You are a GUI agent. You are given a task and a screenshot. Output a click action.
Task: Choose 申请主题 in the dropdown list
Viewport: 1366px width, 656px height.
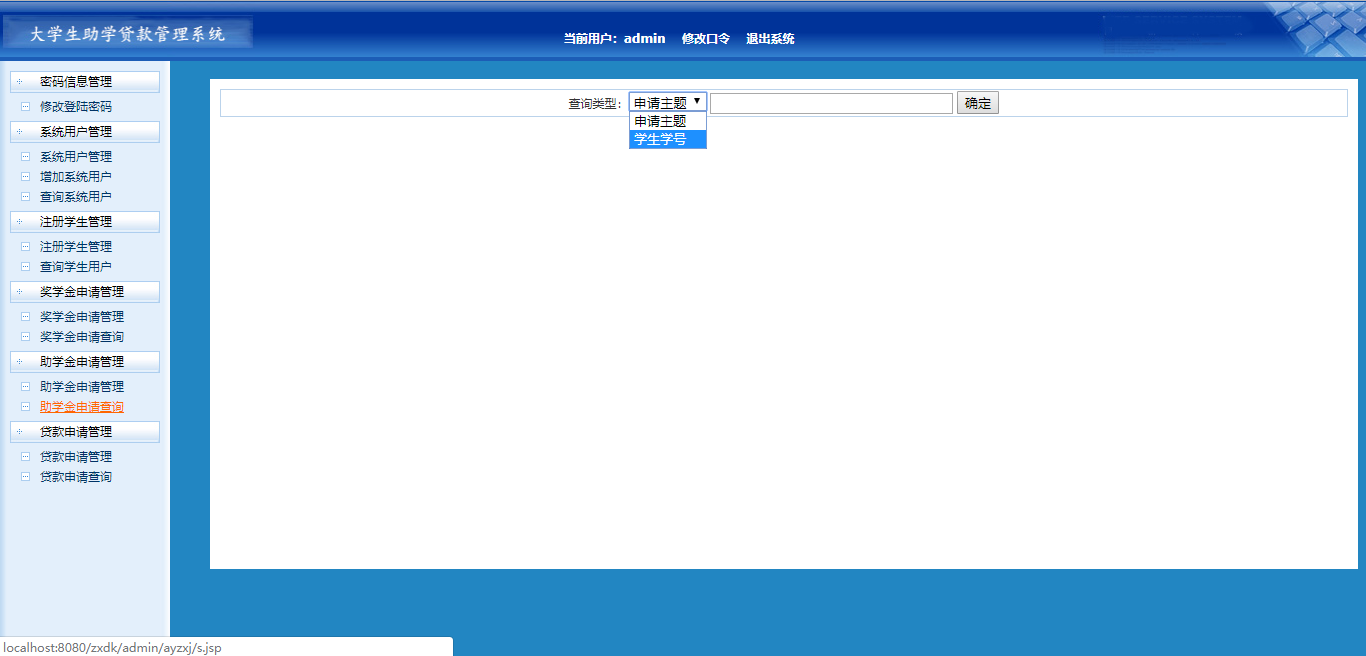pos(668,121)
